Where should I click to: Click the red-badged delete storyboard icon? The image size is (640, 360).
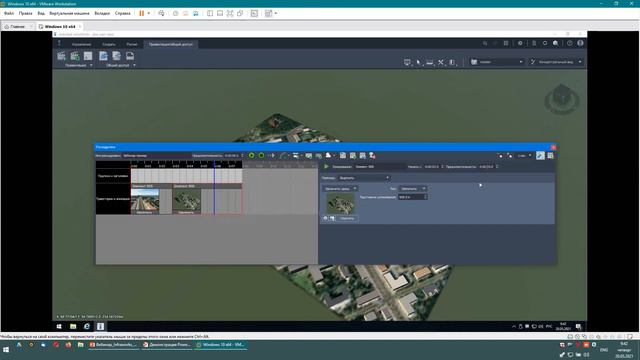[x=372, y=156]
